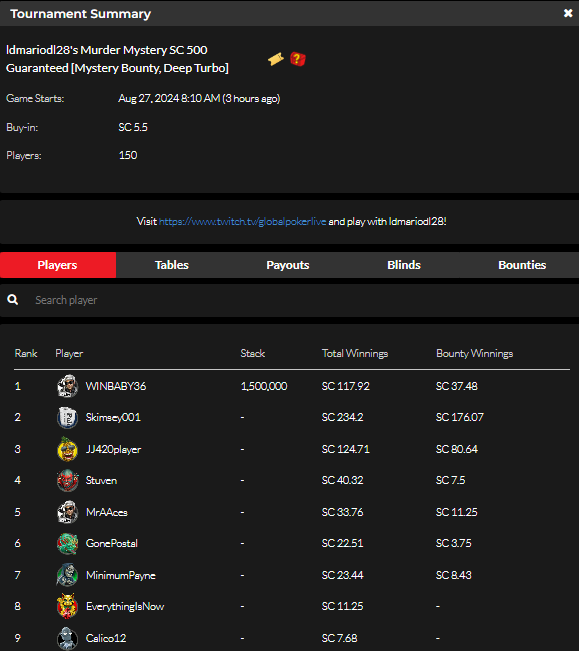579x651 pixels.
Task: Switch to the Tables tab
Action: coord(172,265)
